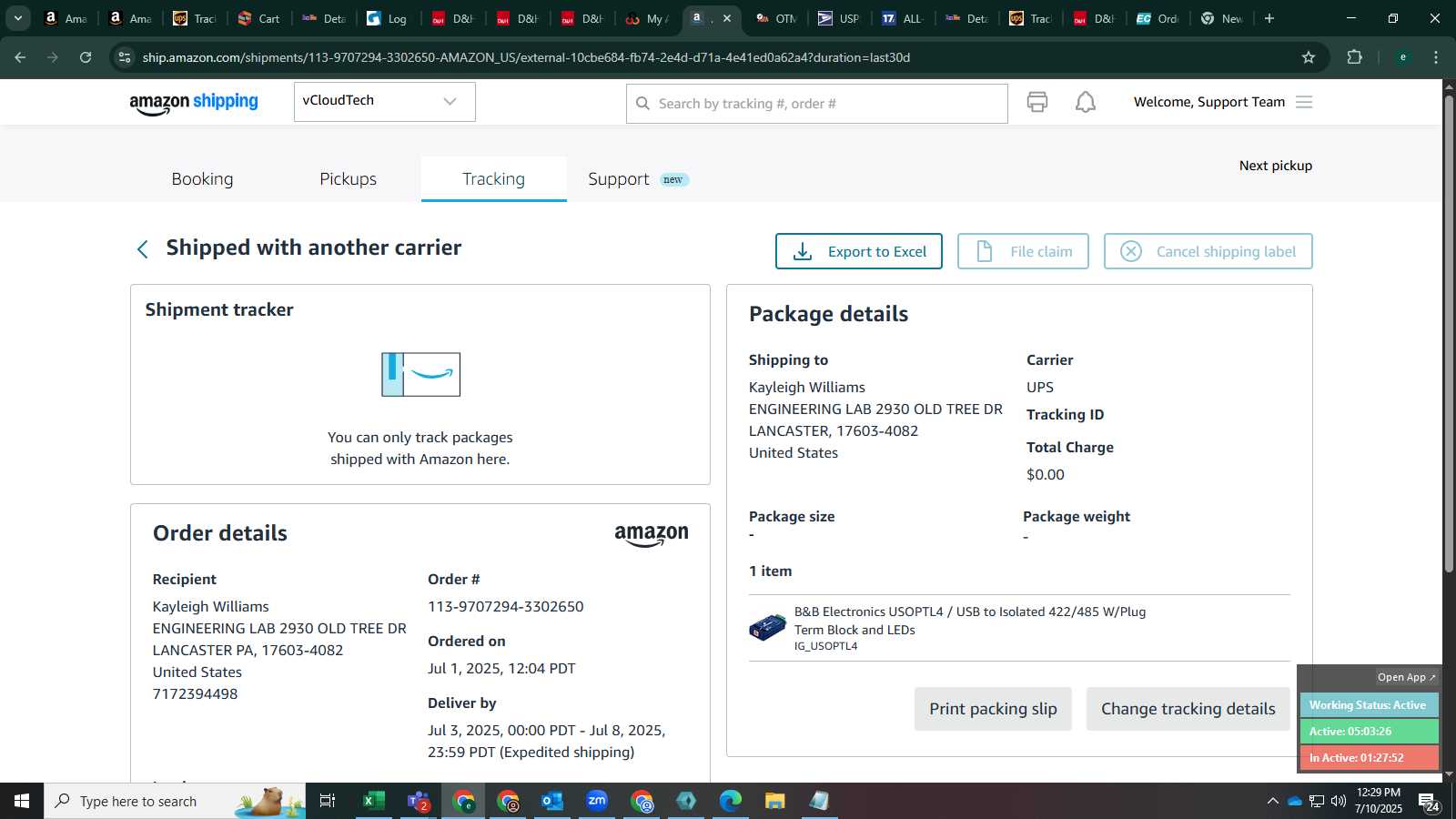
Task: Click the Export to Excel button
Action: pos(858,251)
